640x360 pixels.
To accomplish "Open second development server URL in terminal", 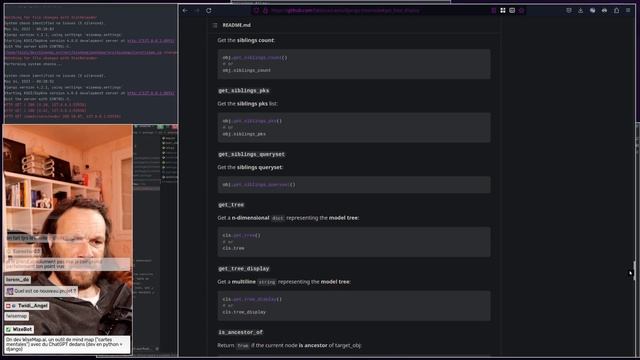I will click(151, 93).
